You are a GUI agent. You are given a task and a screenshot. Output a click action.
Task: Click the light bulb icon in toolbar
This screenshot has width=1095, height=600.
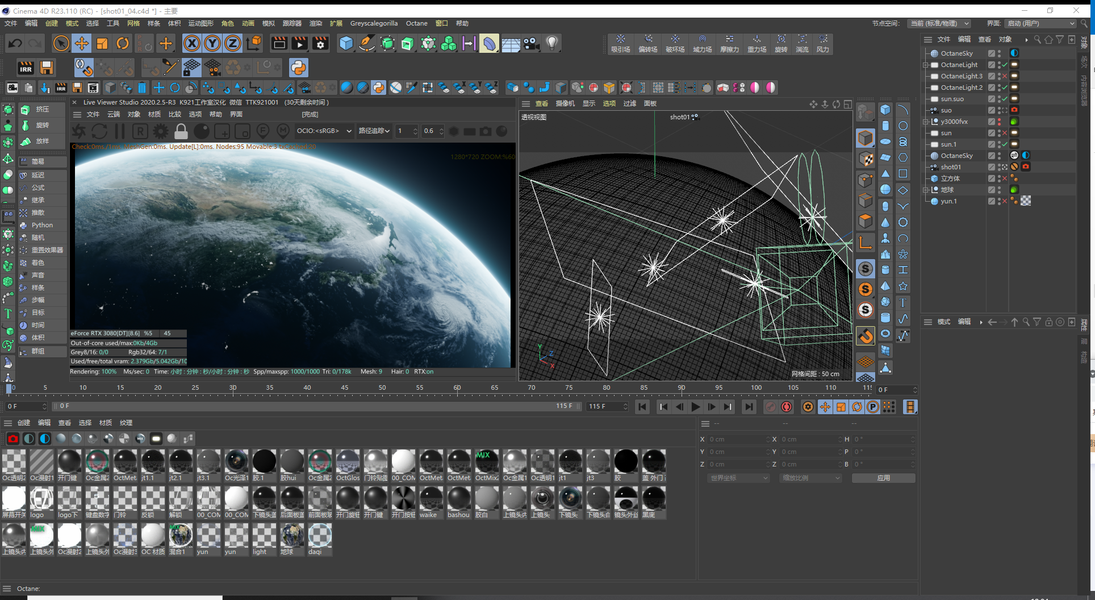(552, 43)
